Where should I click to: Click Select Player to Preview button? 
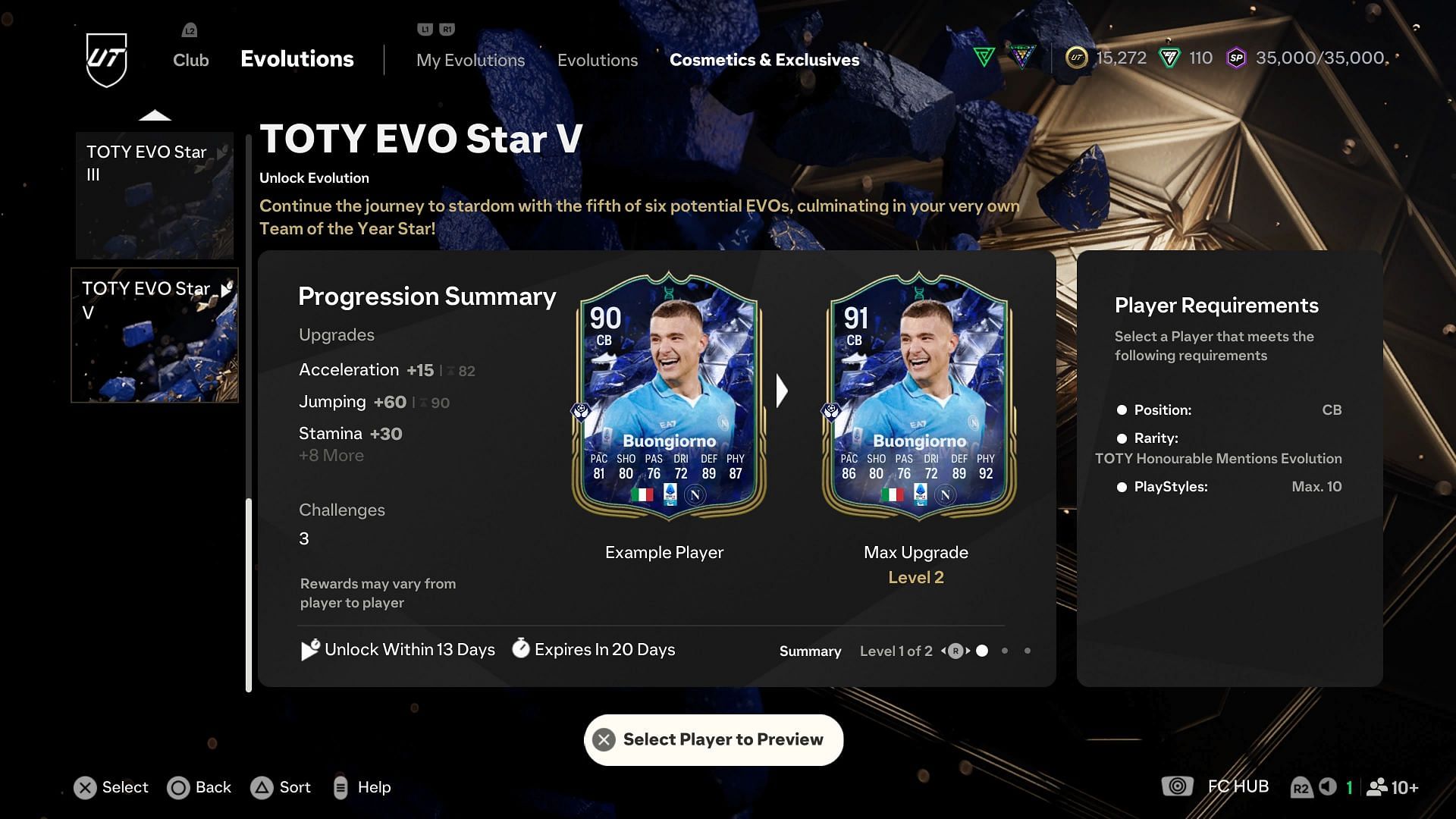714,739
